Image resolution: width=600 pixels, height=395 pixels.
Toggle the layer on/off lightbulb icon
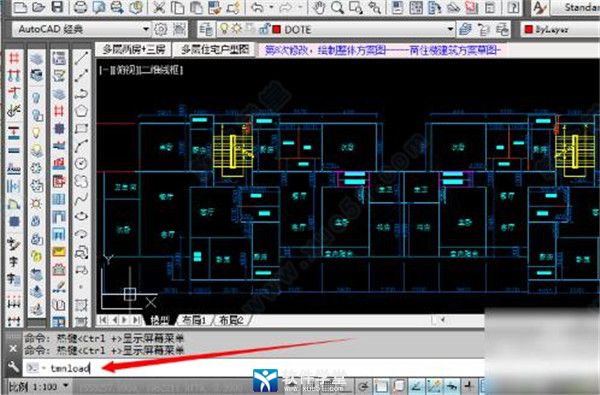[224, 29]
